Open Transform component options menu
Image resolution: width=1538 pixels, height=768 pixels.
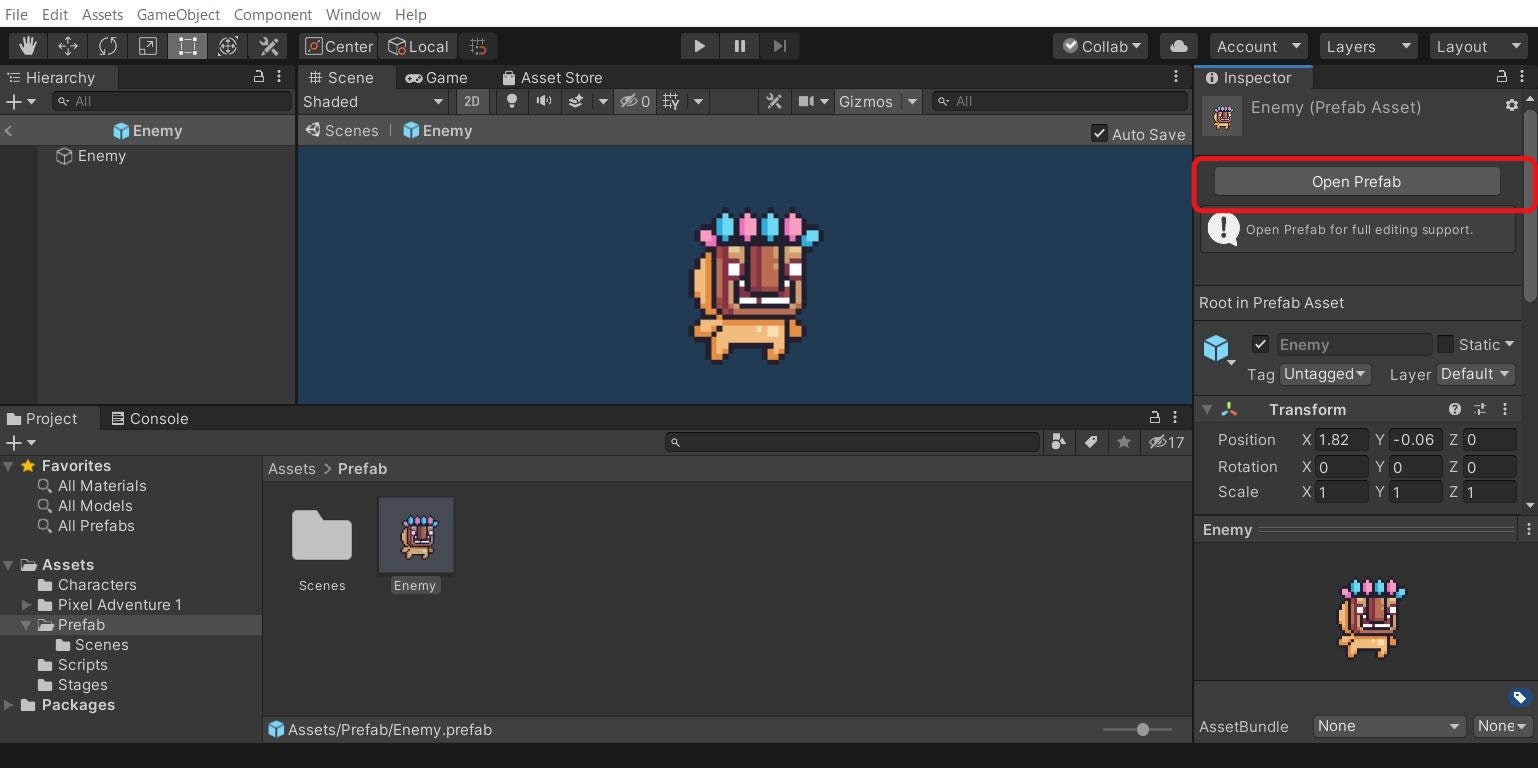(x=1505, y=409)
